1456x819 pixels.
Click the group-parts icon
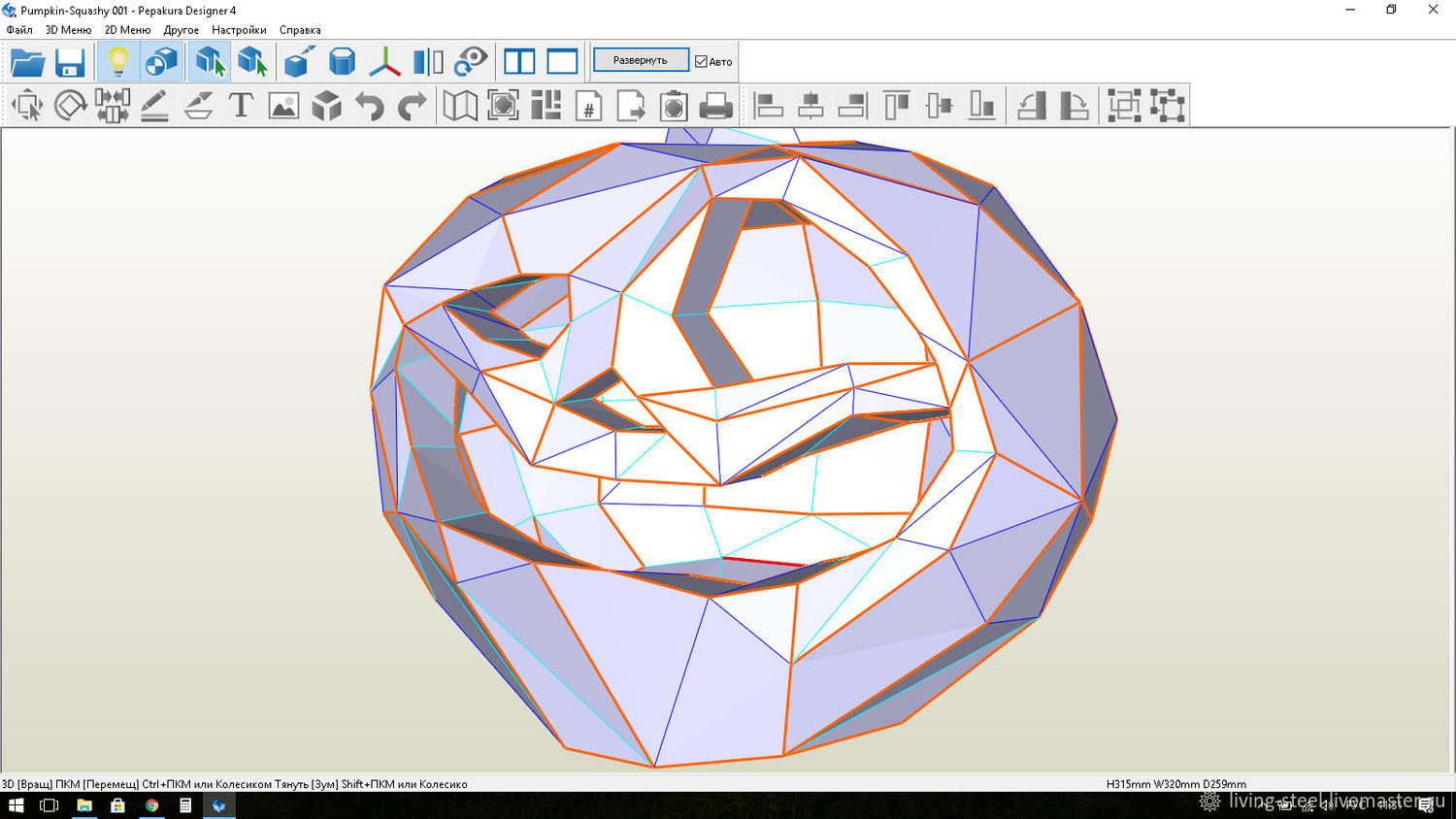point(1124,105)
